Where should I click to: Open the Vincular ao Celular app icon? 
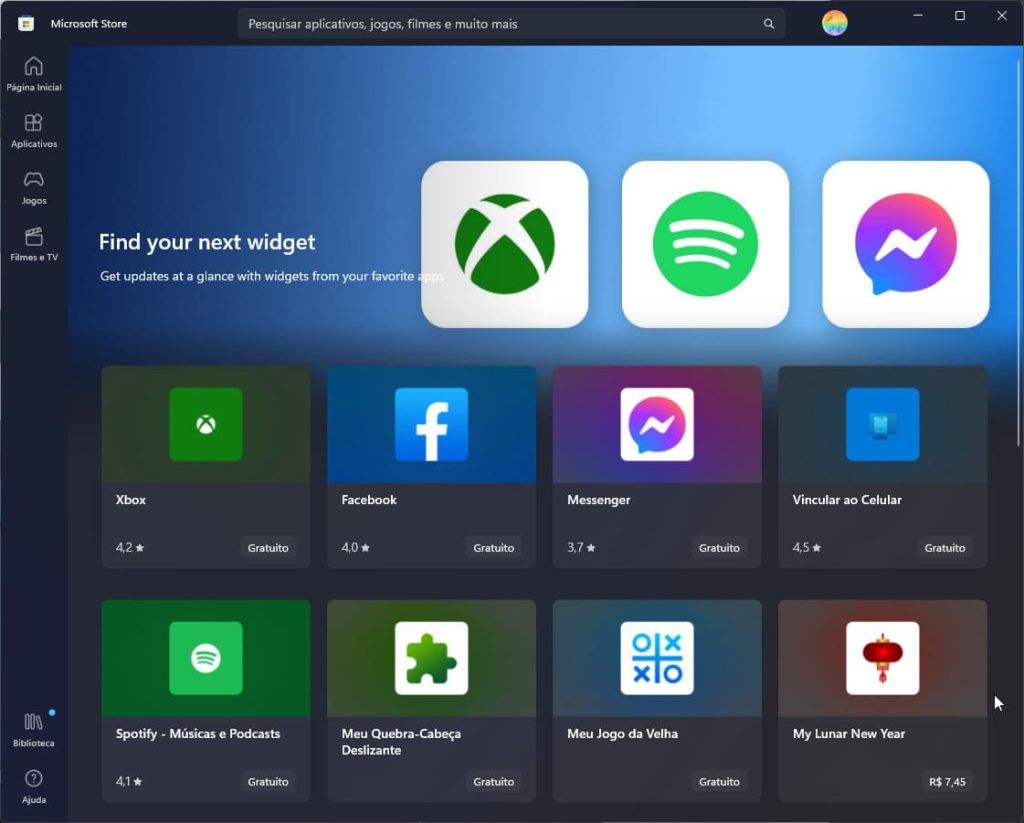click(883, 425)
